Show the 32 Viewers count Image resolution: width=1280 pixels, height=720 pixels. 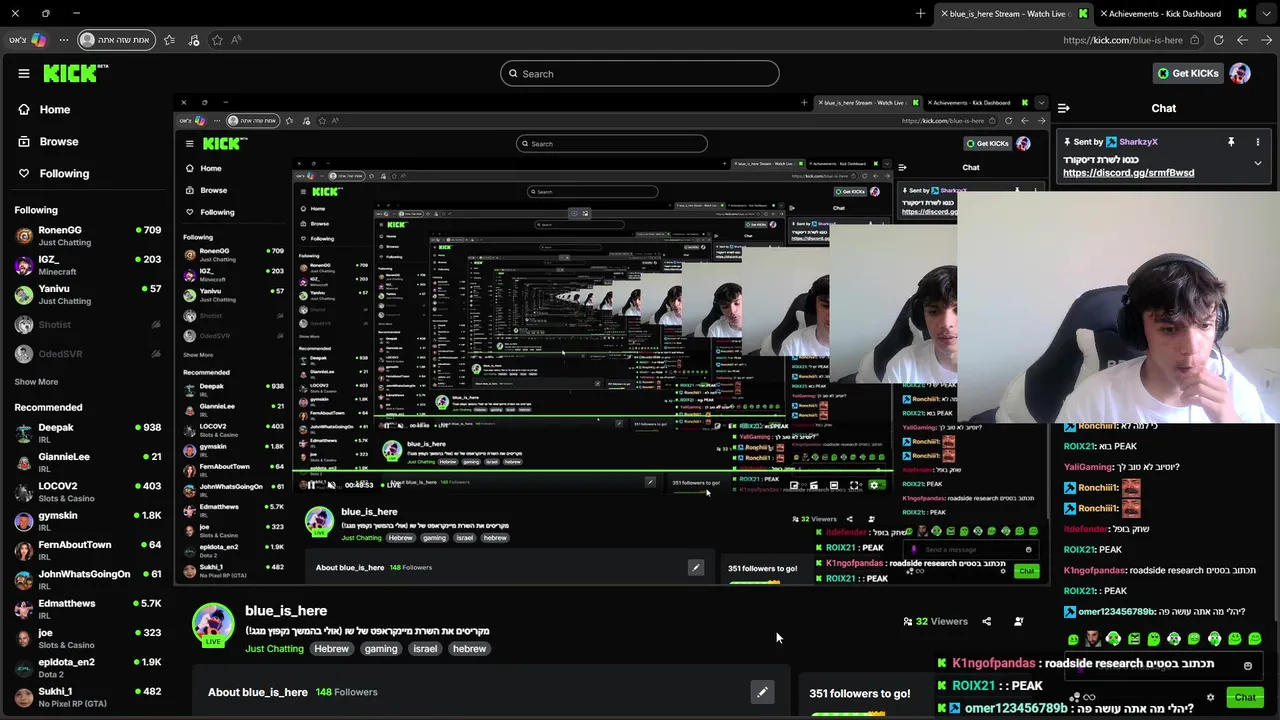pos(935,621)
